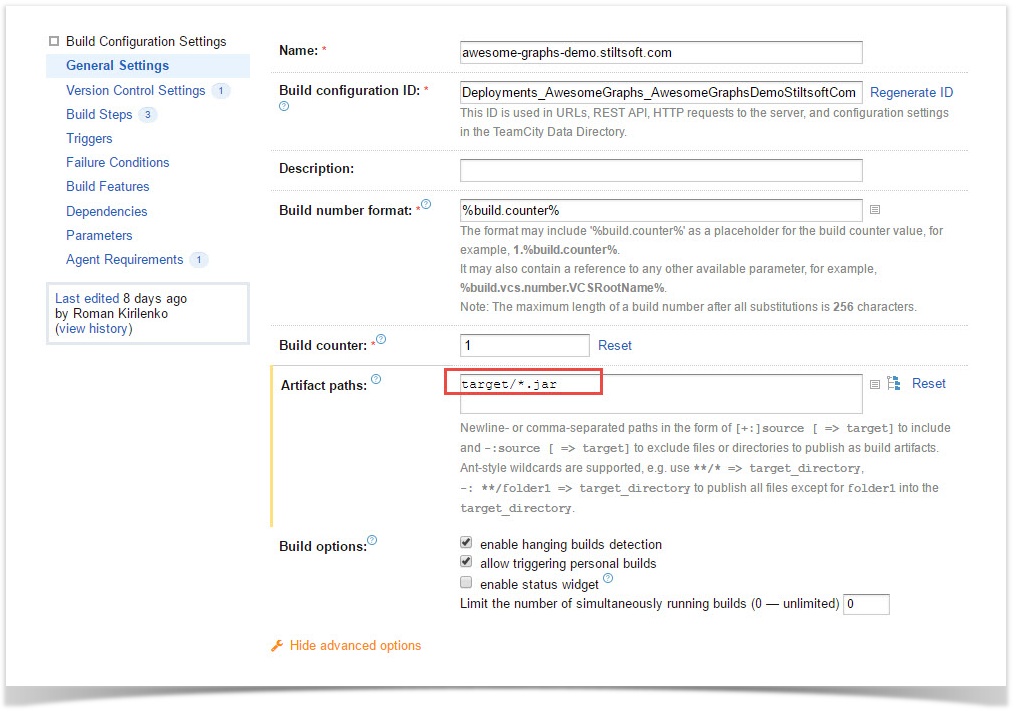1020x715 pixels.
Task: Toggle allow triggering personal builds
Action: (466, 562)
